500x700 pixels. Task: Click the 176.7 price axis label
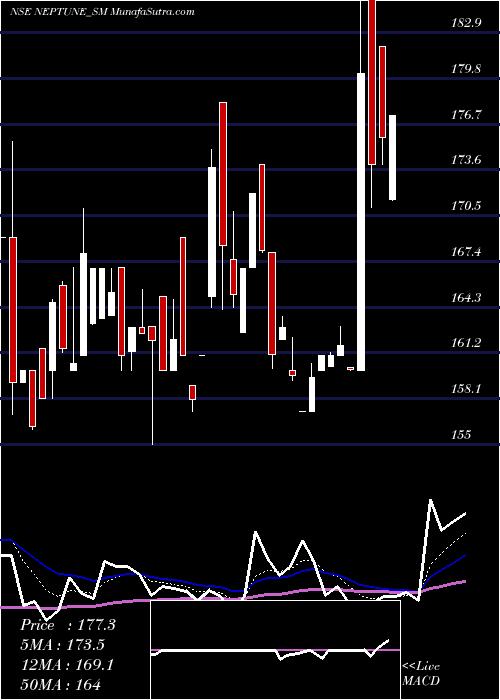pos(466,115)
